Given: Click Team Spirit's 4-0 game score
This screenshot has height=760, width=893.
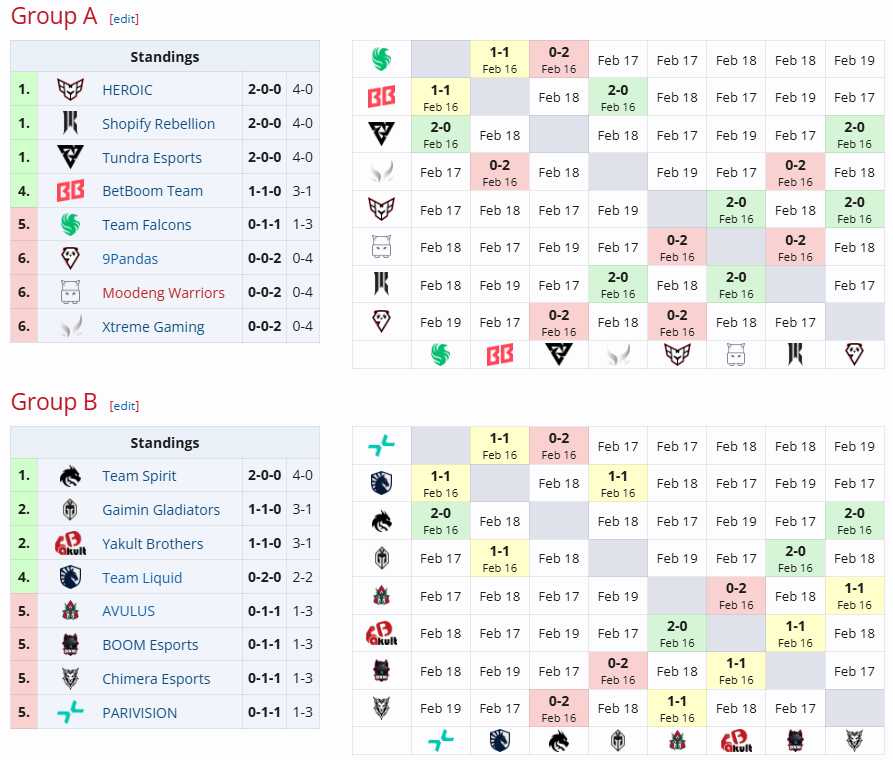Looking at the screenshot, I should (x=302, y=475).
